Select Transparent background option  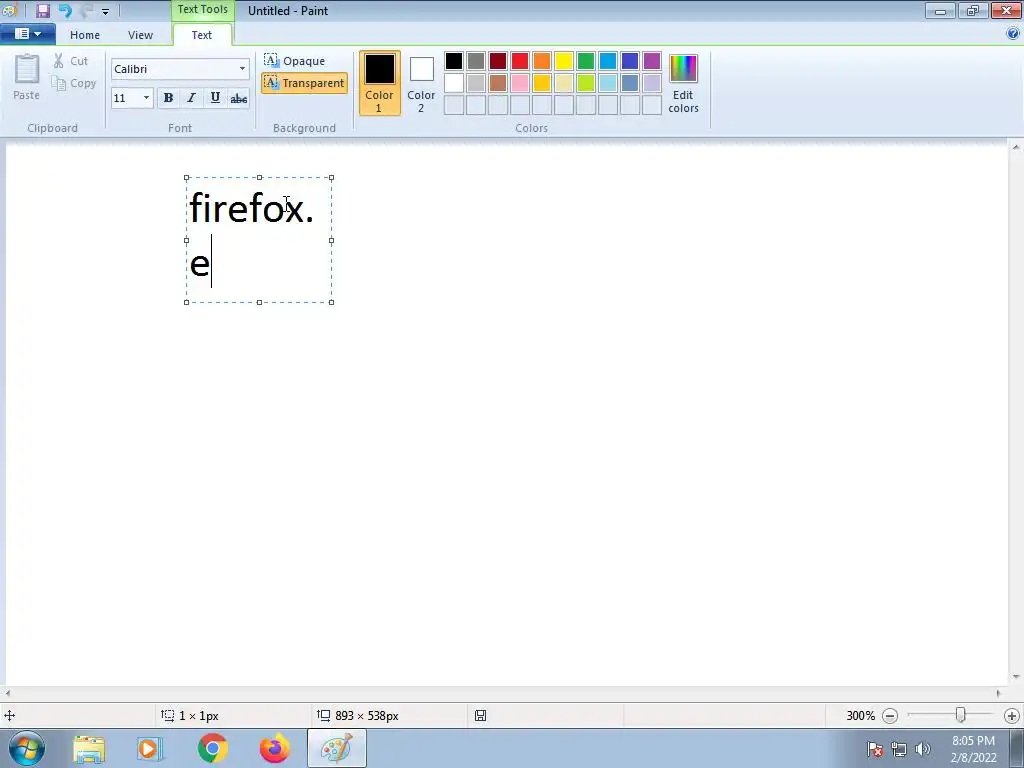304,83
